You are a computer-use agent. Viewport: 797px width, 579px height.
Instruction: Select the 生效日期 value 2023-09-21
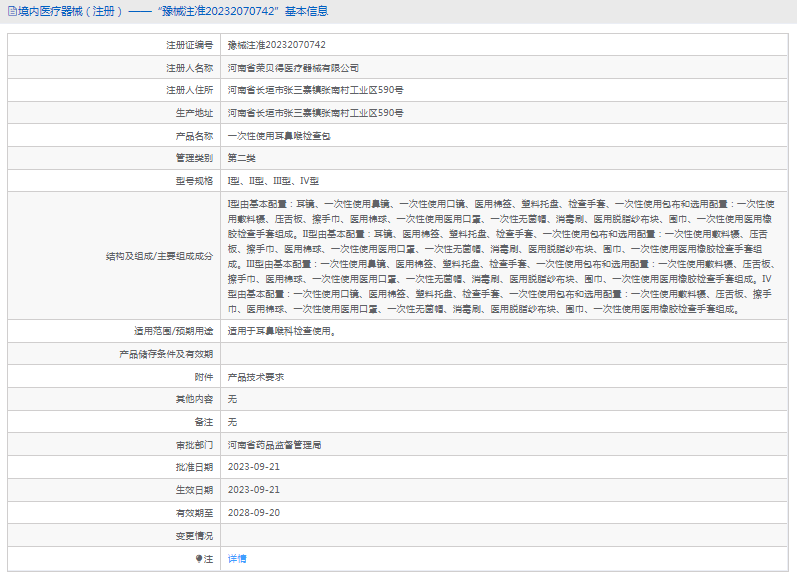tap(254, 490)
